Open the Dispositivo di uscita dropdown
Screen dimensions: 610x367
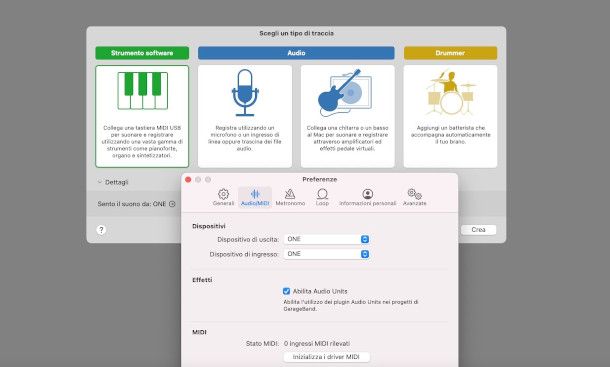coord(326,239)
